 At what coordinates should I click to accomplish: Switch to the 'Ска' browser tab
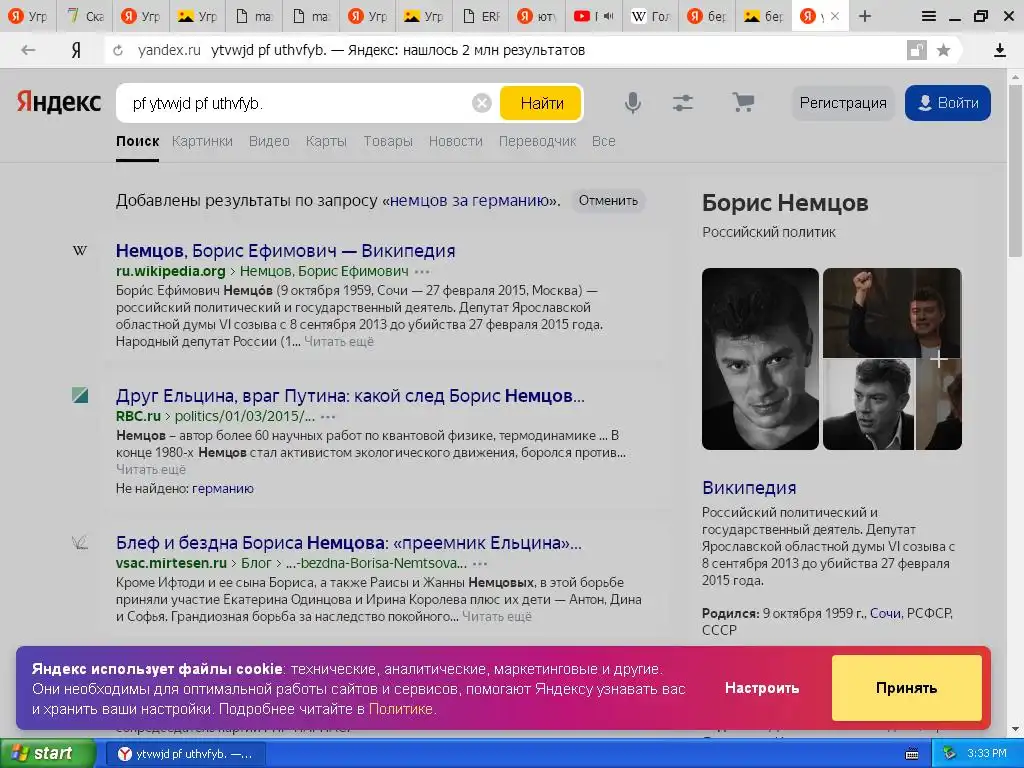coord(85,16)
